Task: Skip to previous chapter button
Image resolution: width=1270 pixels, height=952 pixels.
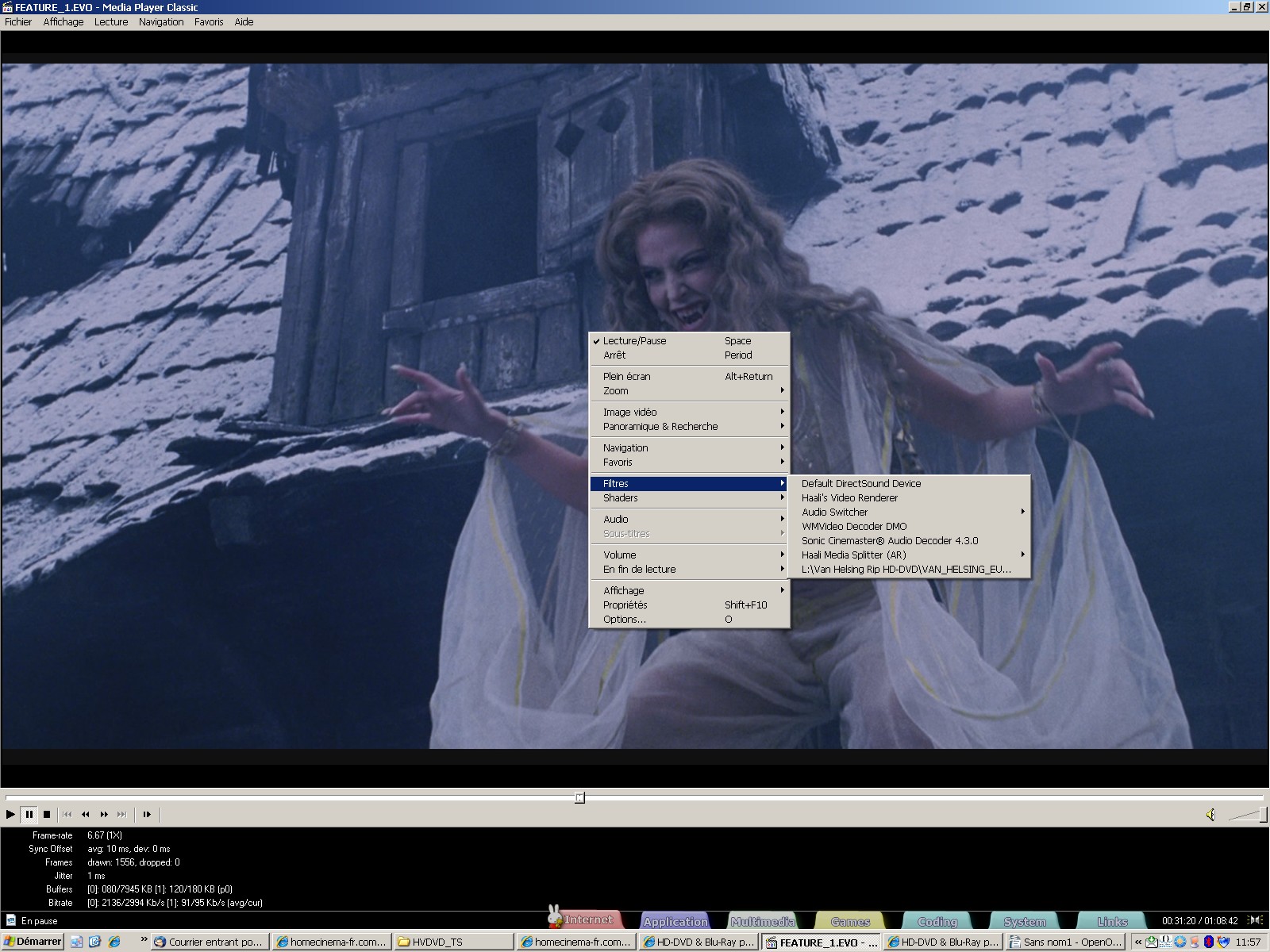Action: click(x=67, y=814)
